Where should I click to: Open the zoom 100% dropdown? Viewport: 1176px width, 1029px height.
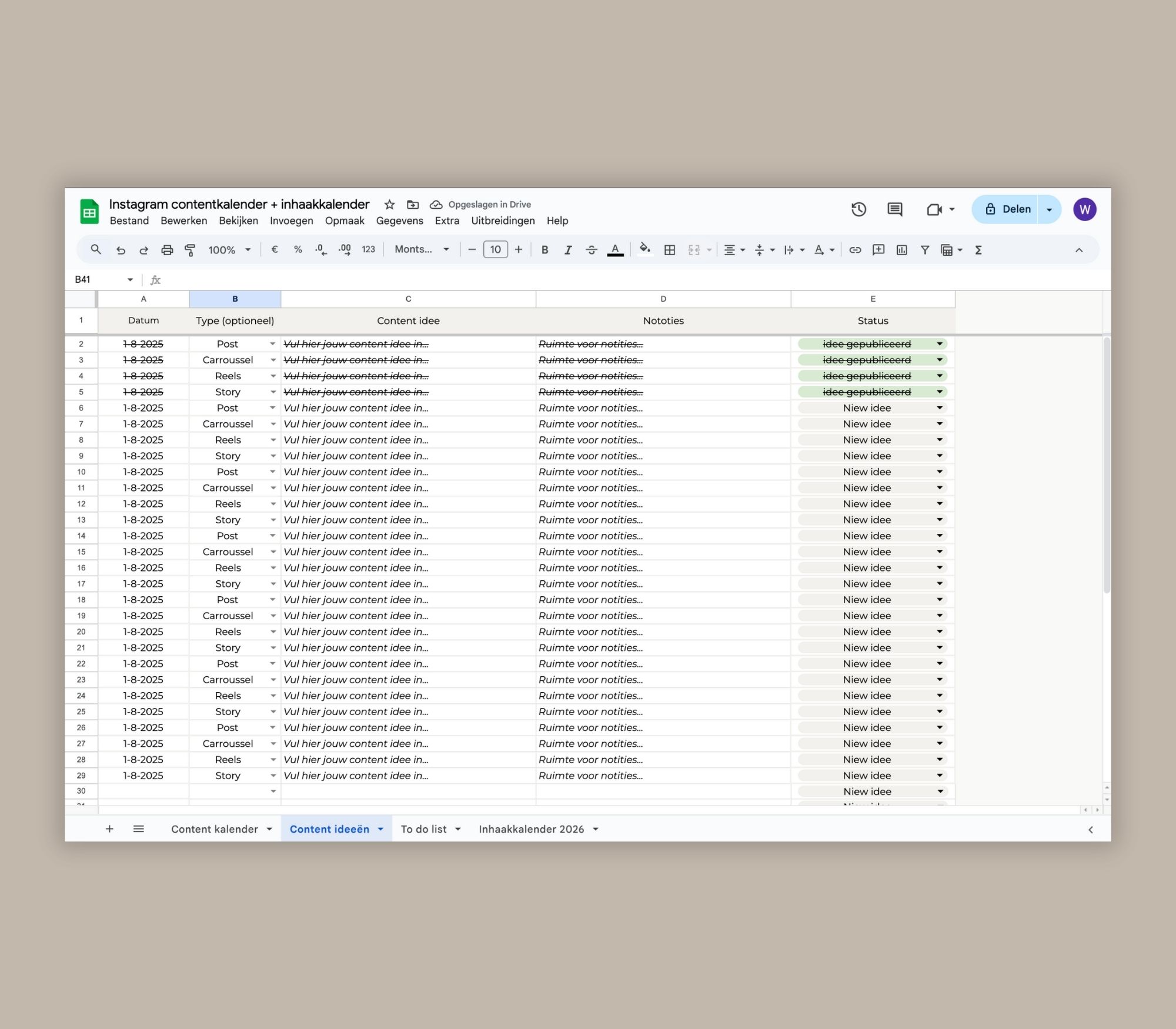tap(229, 250)
